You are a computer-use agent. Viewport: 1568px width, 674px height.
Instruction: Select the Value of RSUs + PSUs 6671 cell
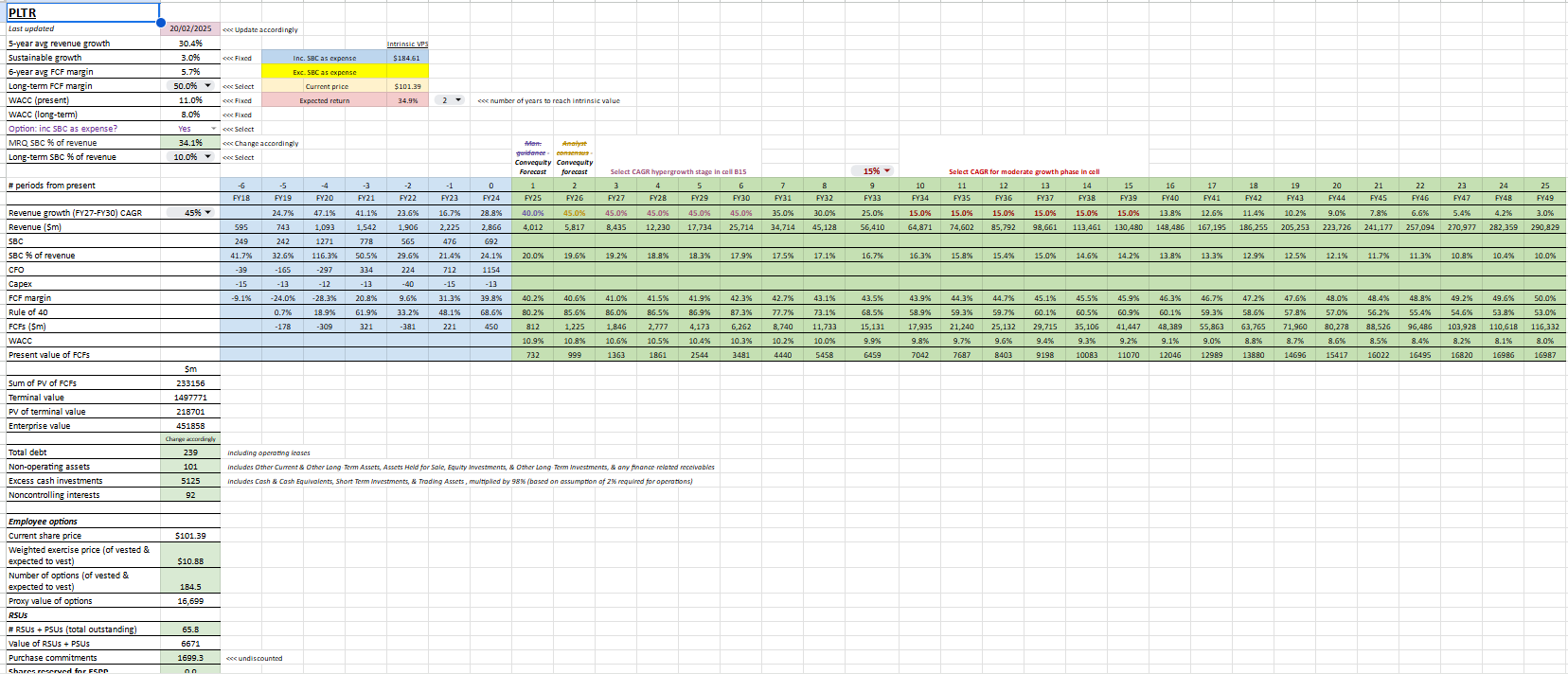190,644
